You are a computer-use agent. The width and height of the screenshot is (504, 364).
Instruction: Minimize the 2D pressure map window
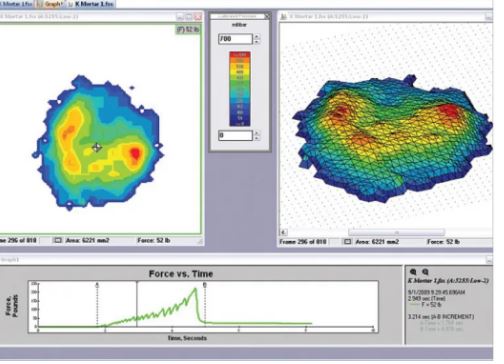click(180, 16)
